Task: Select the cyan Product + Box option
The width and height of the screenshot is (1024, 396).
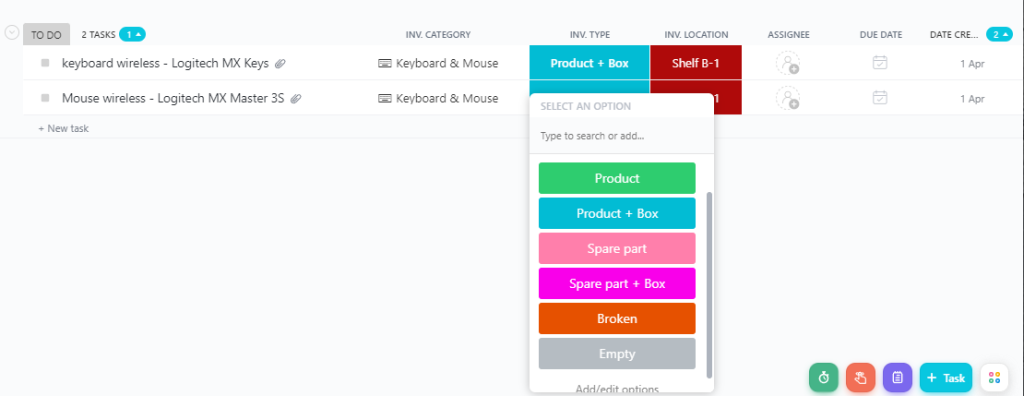Action: (617, 214)
